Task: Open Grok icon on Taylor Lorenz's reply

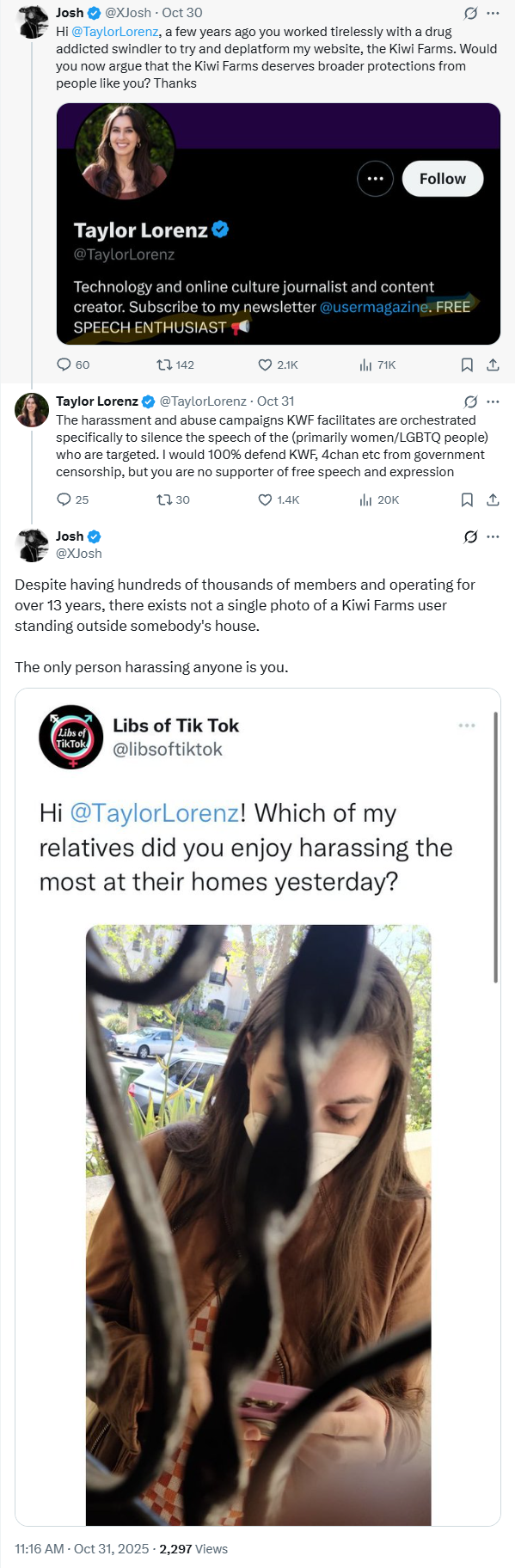Action: coord(470,401)
